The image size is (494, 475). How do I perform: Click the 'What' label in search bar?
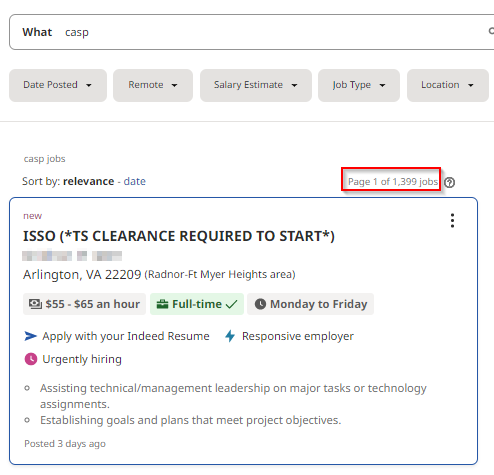point(37,32)
